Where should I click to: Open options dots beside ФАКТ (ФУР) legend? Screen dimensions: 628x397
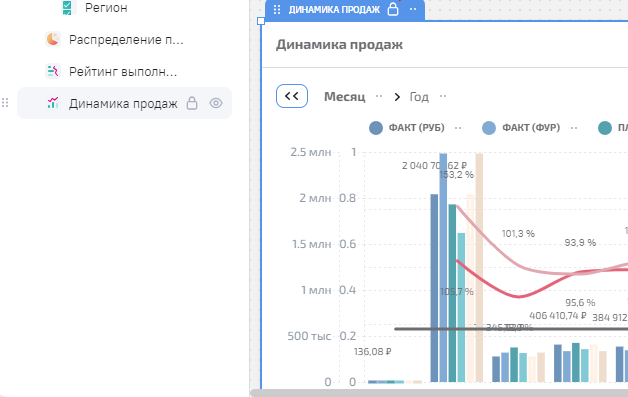tap(574, 128)
